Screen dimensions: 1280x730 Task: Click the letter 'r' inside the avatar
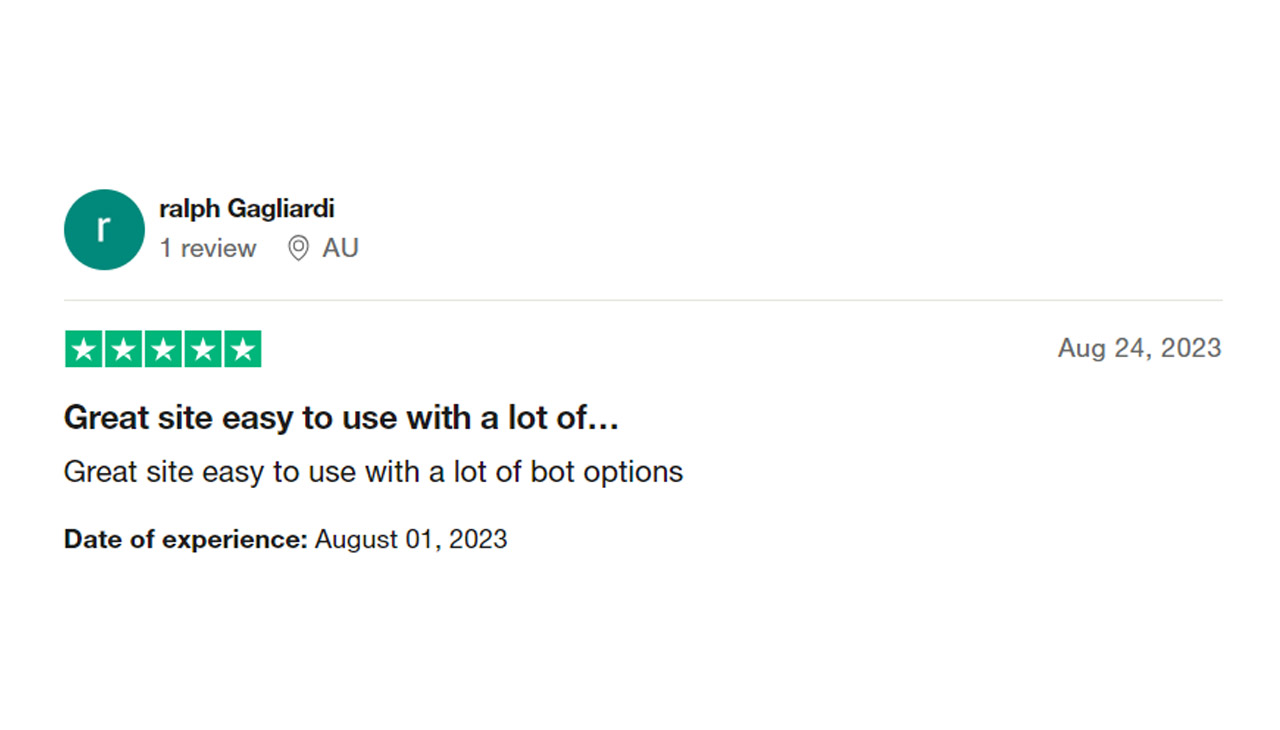103,229
